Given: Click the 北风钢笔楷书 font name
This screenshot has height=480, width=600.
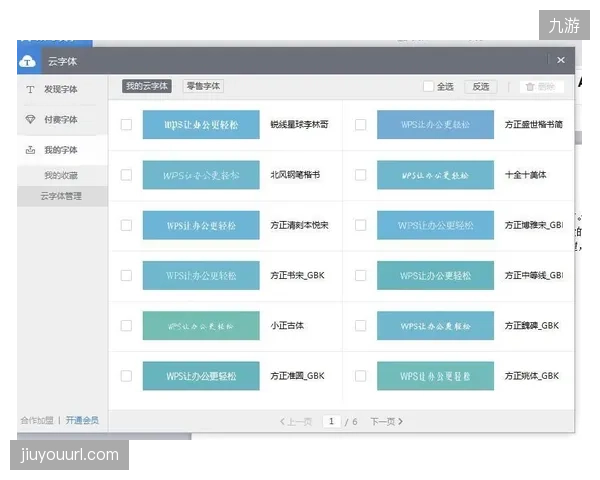Looking at the screenshot, I should coord(295,175).
